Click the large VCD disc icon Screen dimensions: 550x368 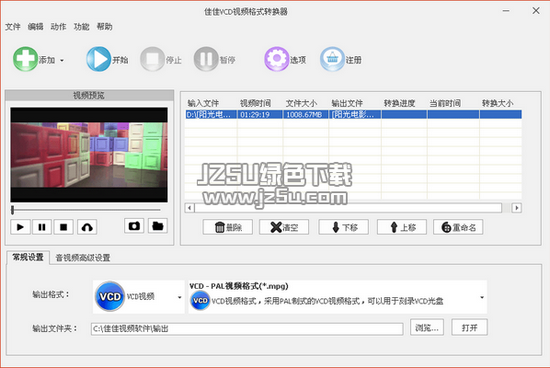pyautogui.click(x=110, y=296)
